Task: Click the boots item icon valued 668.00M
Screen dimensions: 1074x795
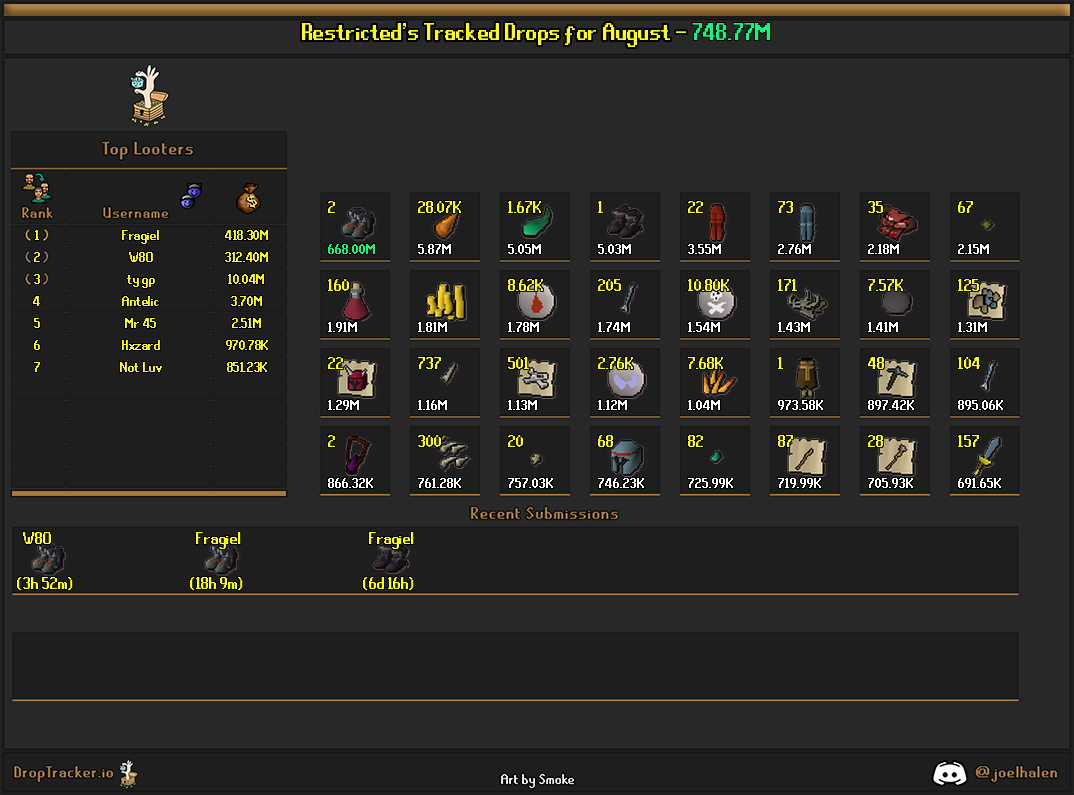Action: (359, 223)
